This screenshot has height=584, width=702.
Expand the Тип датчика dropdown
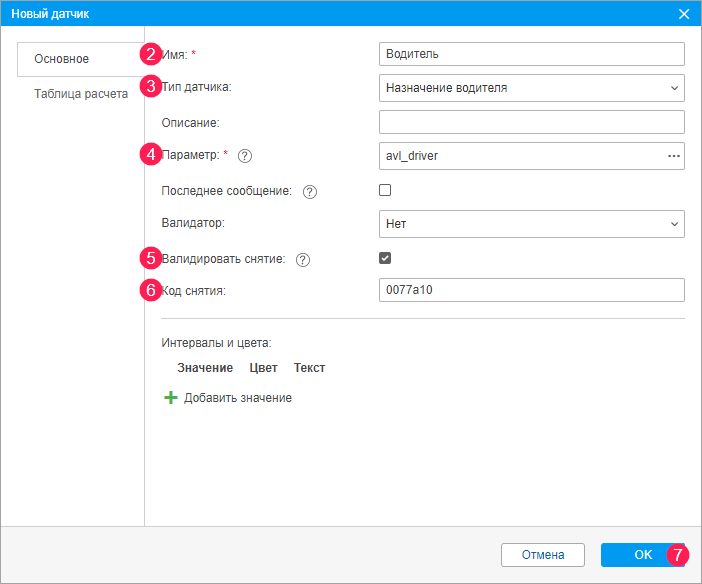coord(531,88)
